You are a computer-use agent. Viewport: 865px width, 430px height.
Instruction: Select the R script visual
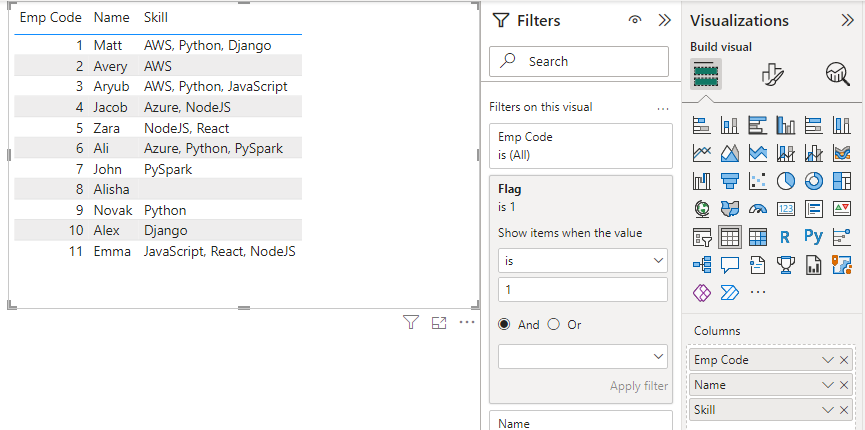786,237
